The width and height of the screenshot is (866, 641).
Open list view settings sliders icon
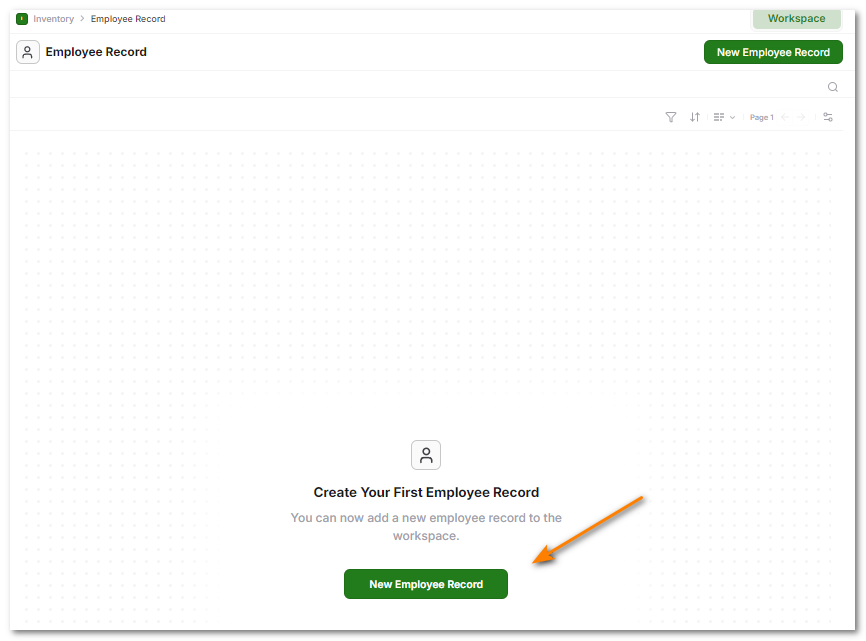click(x=828, y=117)
